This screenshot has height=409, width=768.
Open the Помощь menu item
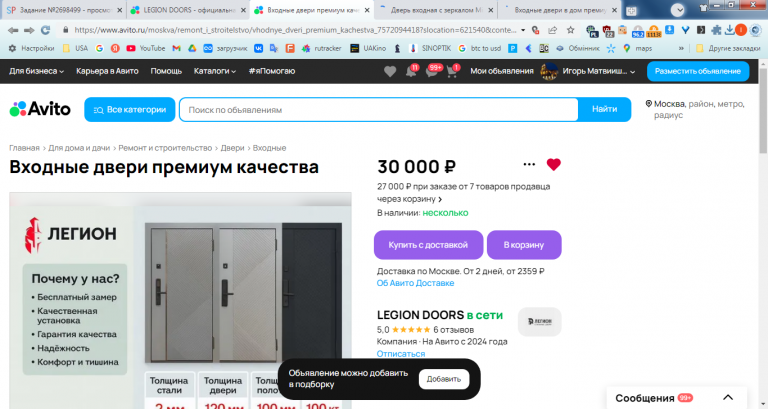pos(166,71)
